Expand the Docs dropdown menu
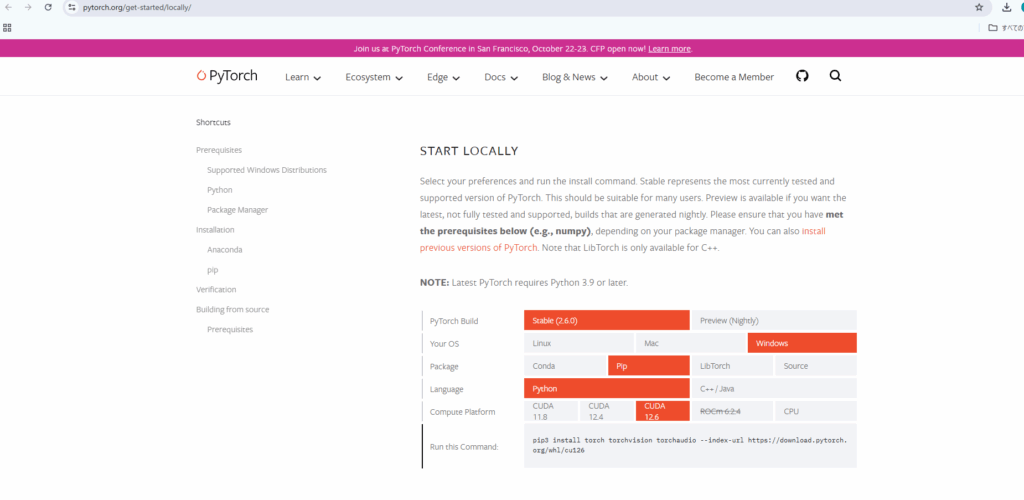1024x500 pixels. pos(501,77)
